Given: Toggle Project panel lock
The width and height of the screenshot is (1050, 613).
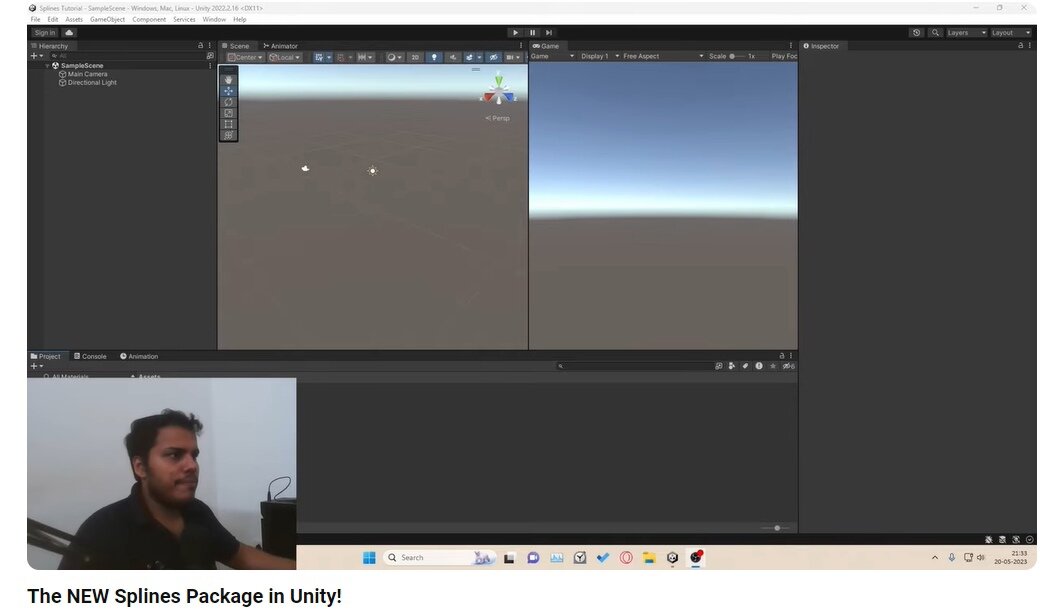Looking at the screenshot, I should [x=781, y=356].
